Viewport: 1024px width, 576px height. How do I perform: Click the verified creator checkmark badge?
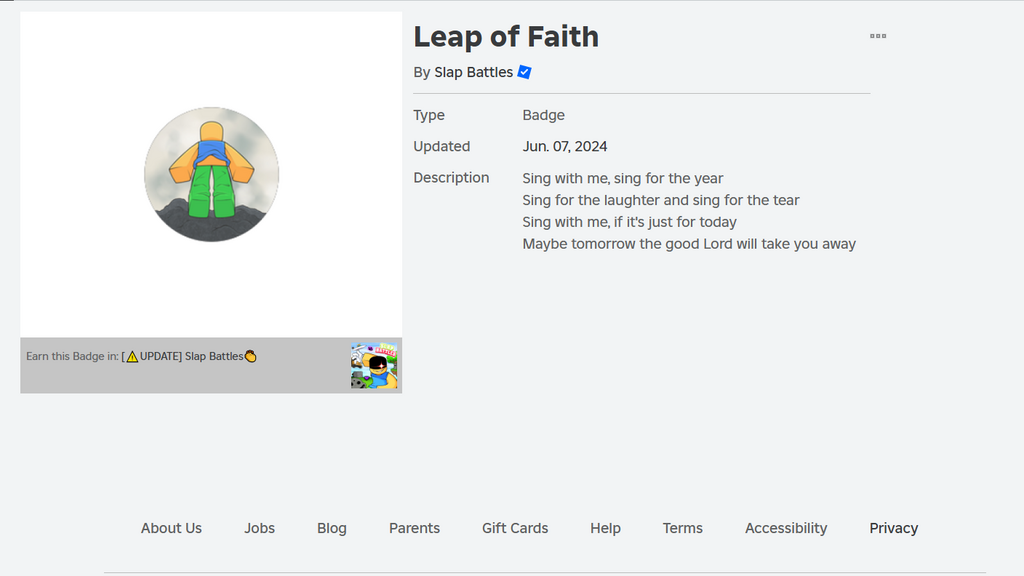[523, 71]
